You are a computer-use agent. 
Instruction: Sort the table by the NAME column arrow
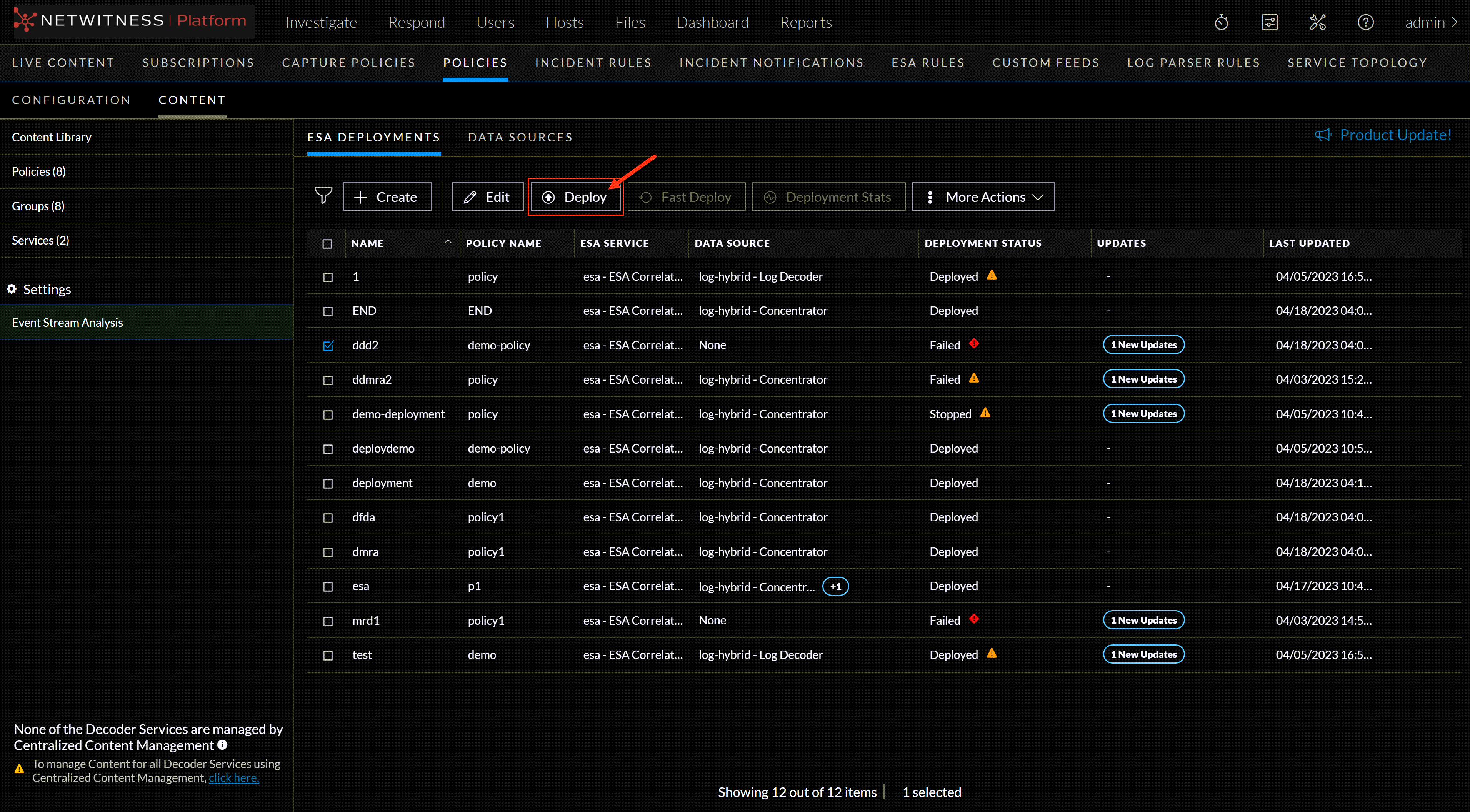tap(447, 243)
